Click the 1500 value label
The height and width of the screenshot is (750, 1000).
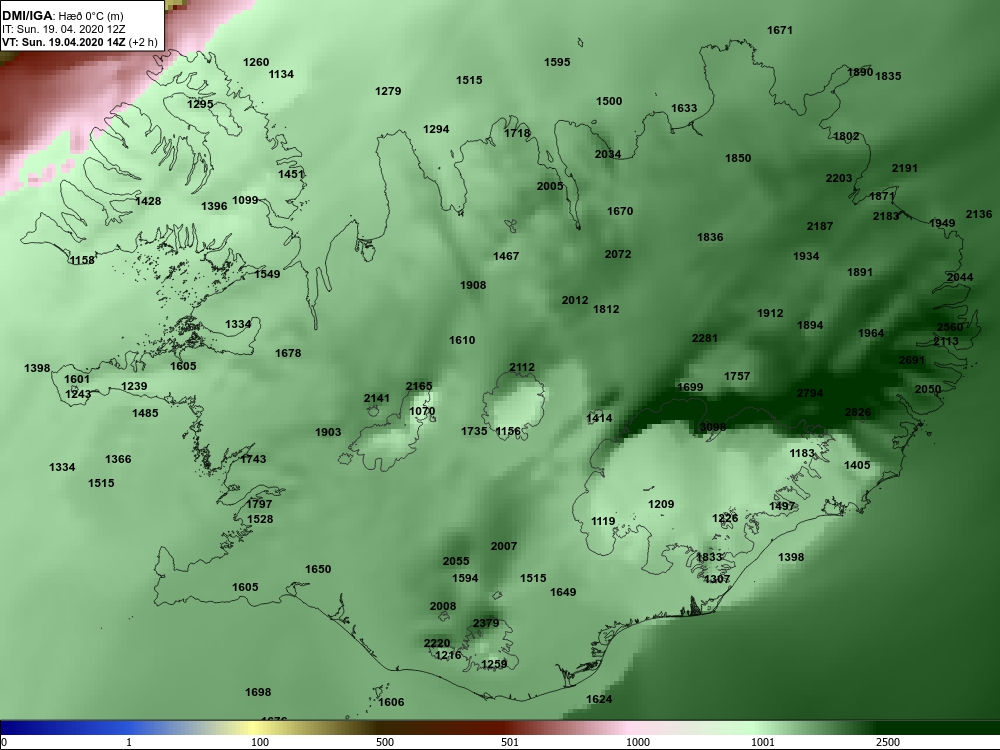click(609, 101)
